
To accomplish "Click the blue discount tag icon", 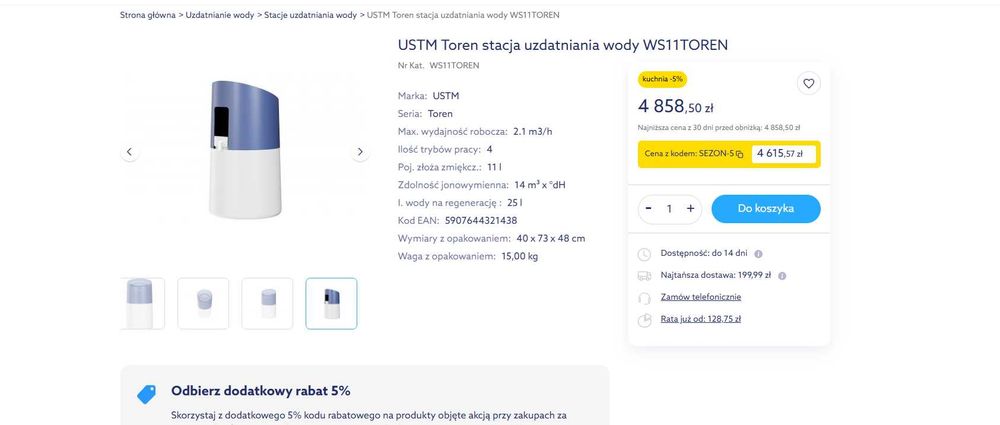I will tap(146, 394).
